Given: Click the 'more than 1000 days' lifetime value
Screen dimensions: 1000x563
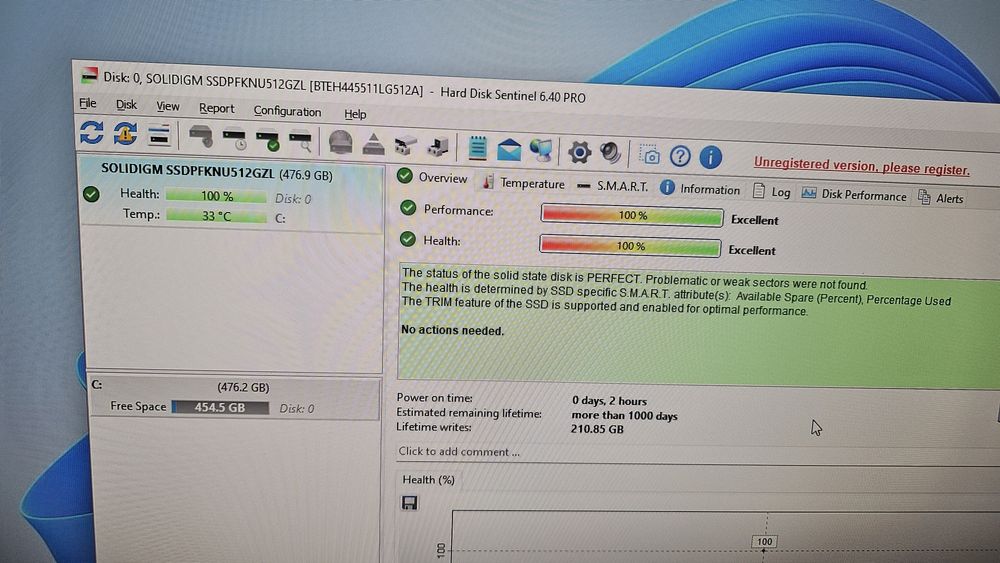Looking at the screenshot, I should point(624,416).
